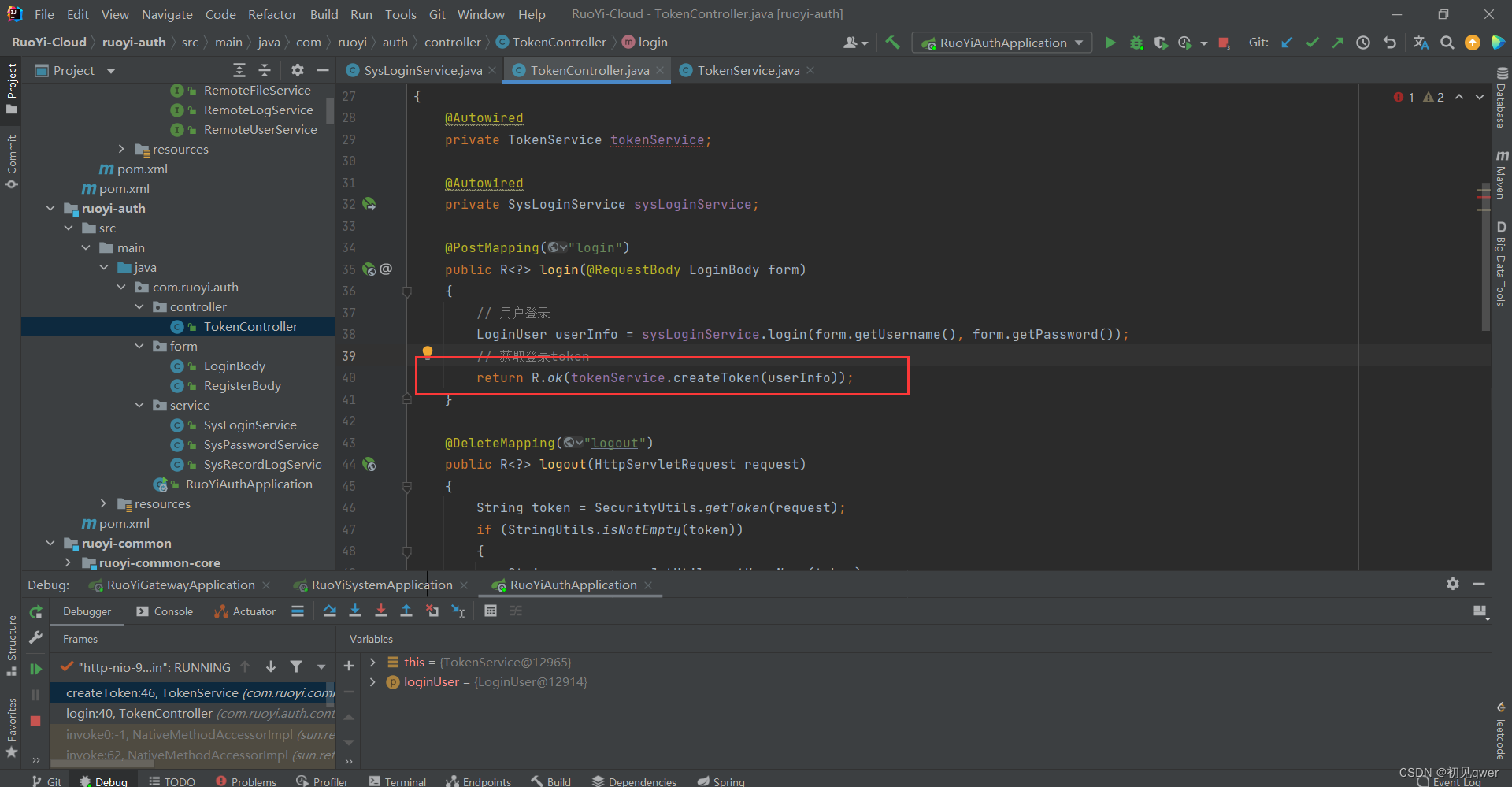
Task: Open the Terminal tool window
Action: pyautogui.click(x=398, y=781)
